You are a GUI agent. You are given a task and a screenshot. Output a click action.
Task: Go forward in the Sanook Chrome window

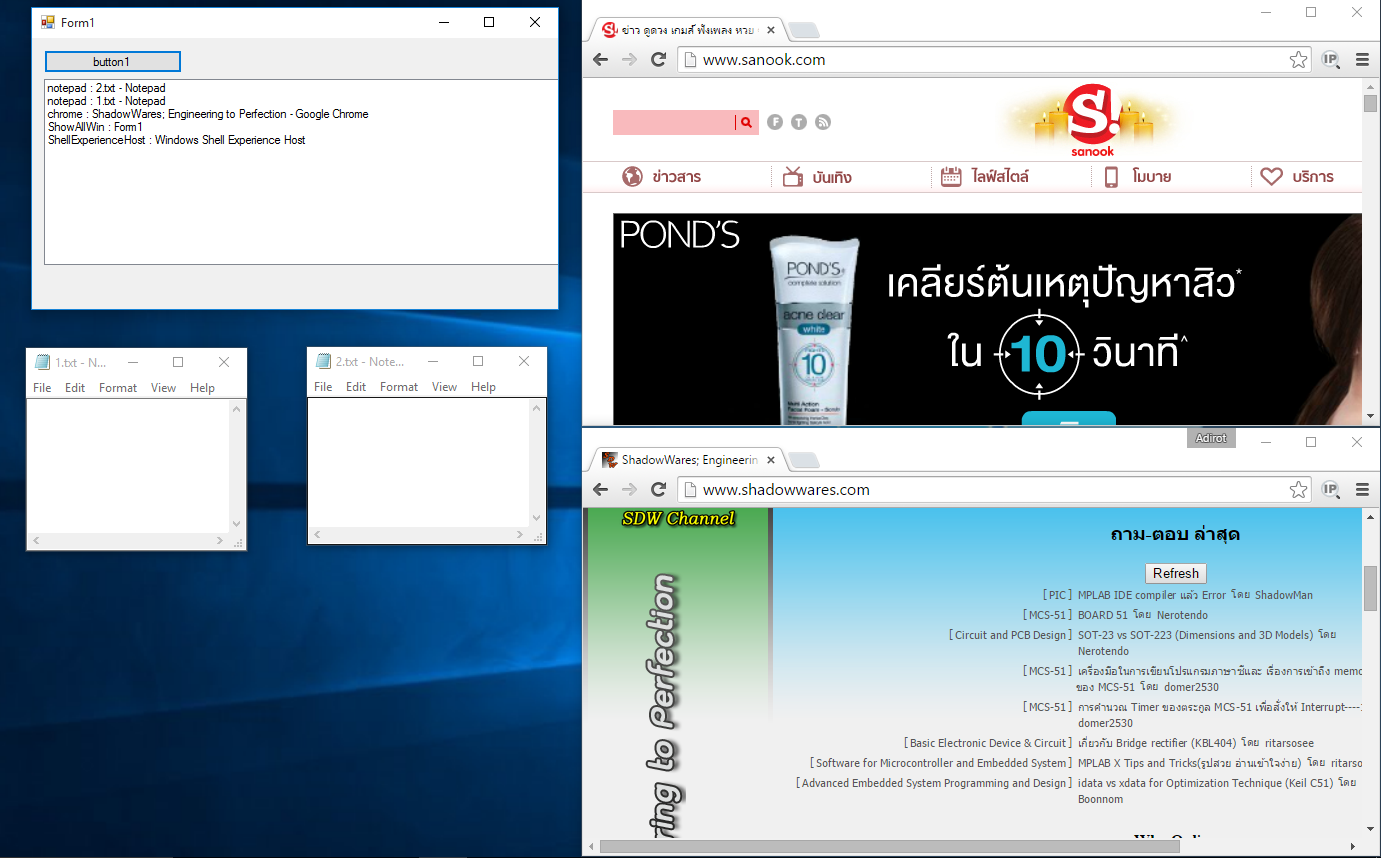click(629, 60)
